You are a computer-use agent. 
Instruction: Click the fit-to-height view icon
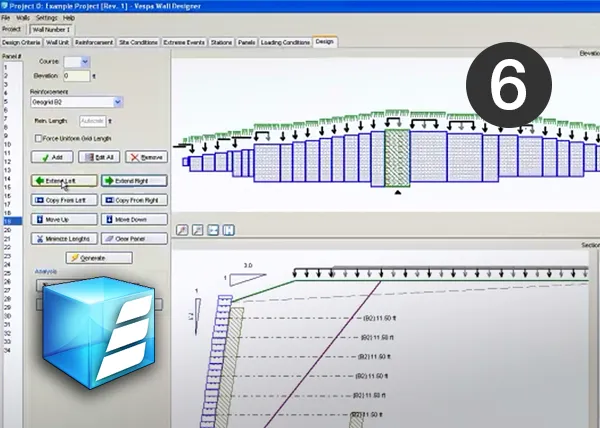228,230
